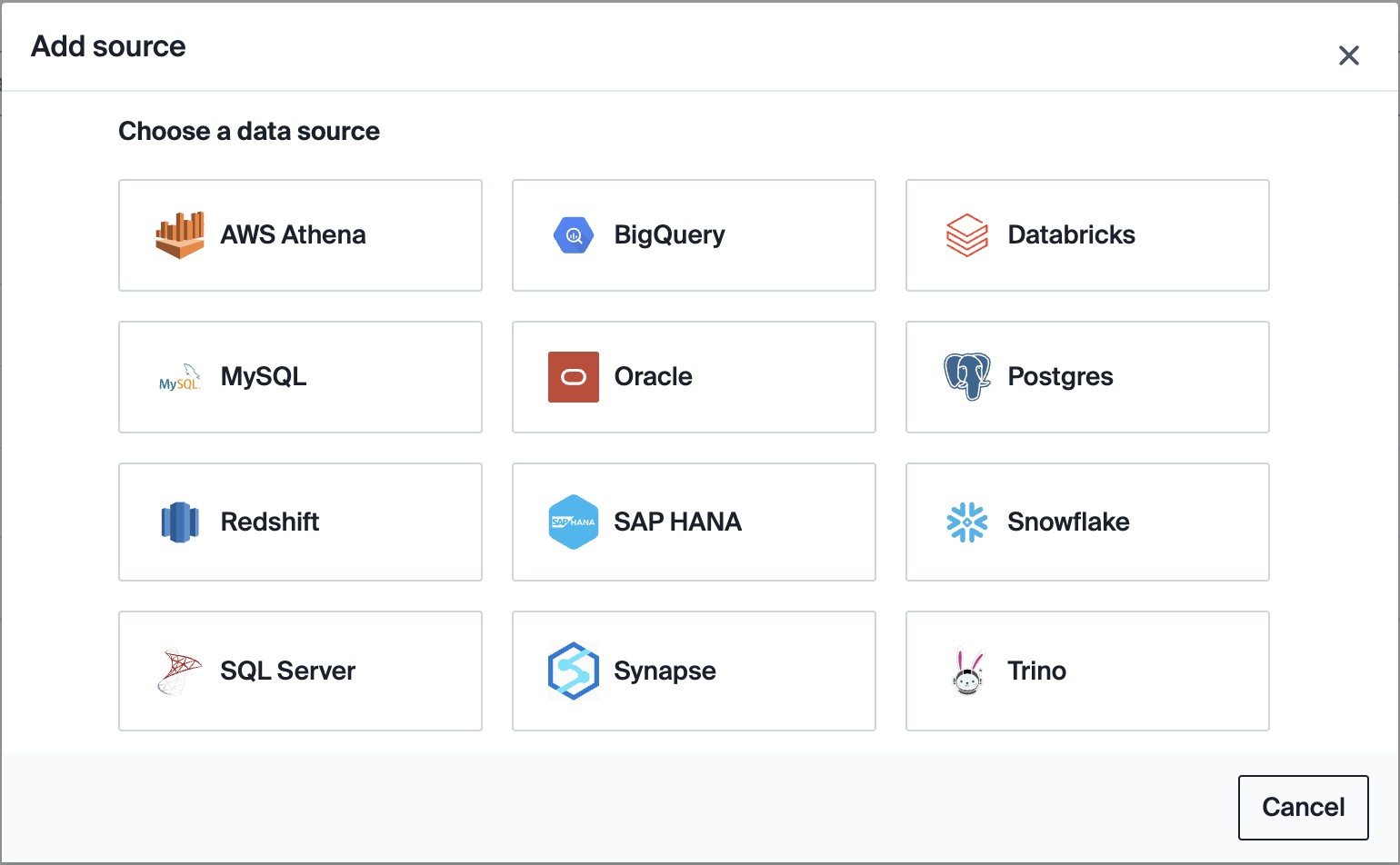Close the Add source dialog

pyautogui.click(x=1349, y=55)
